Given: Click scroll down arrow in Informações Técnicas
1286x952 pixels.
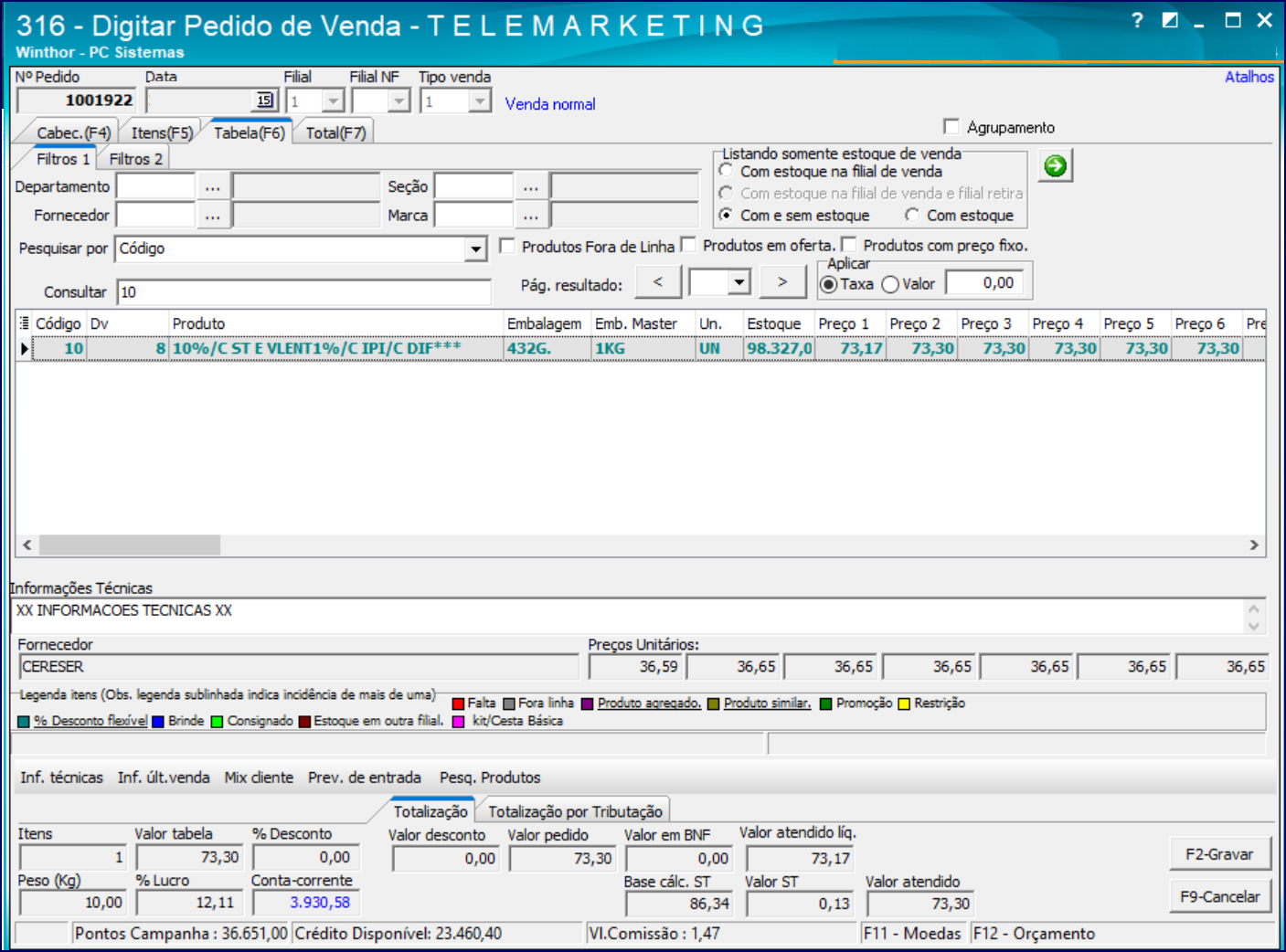Looking at the screenshot, I should [1254, 626].
